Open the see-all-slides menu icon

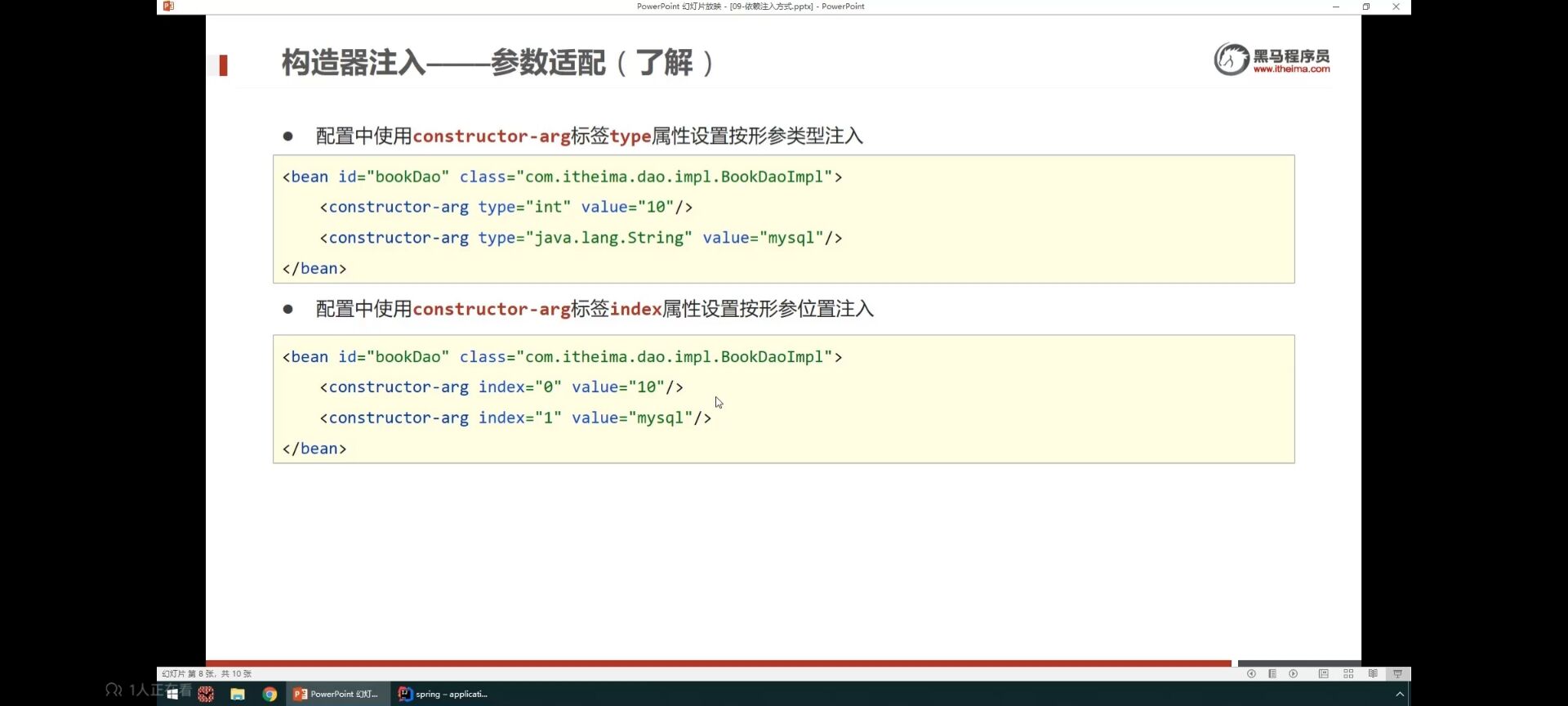point(1272,674)
